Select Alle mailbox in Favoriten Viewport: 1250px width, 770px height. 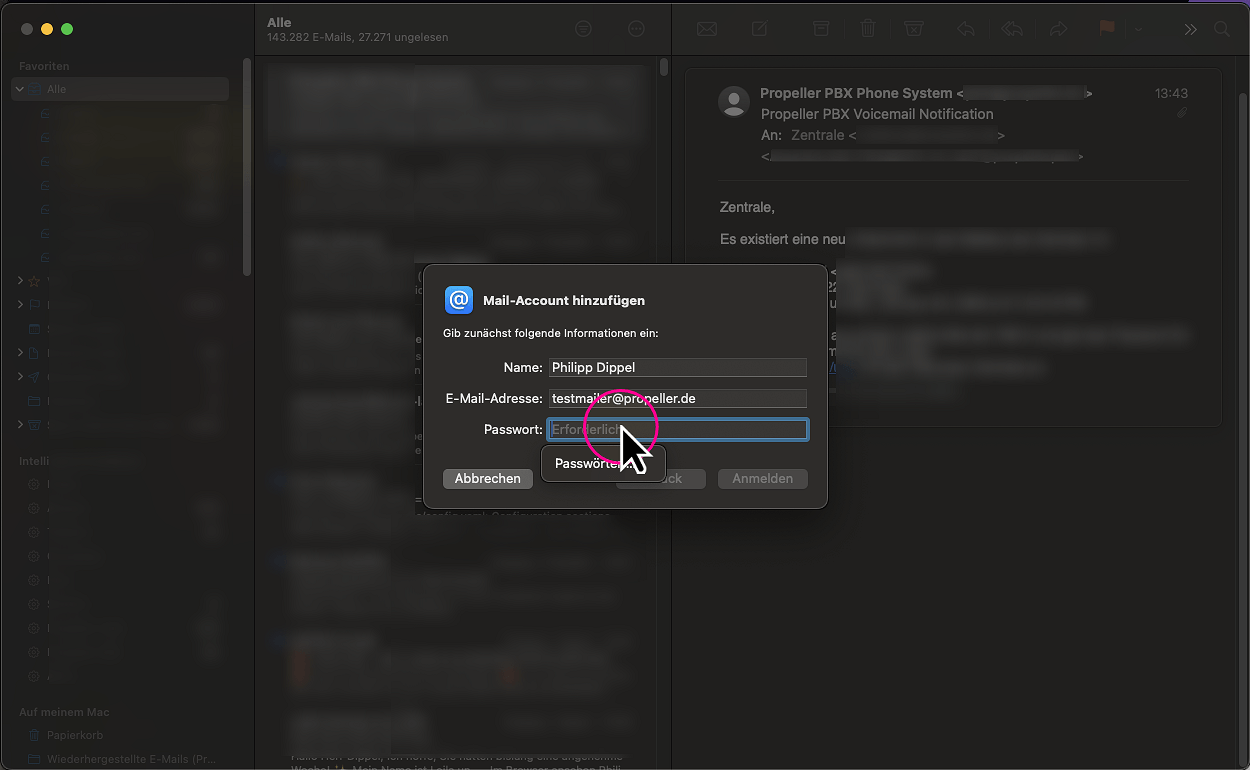pos(56,89)
